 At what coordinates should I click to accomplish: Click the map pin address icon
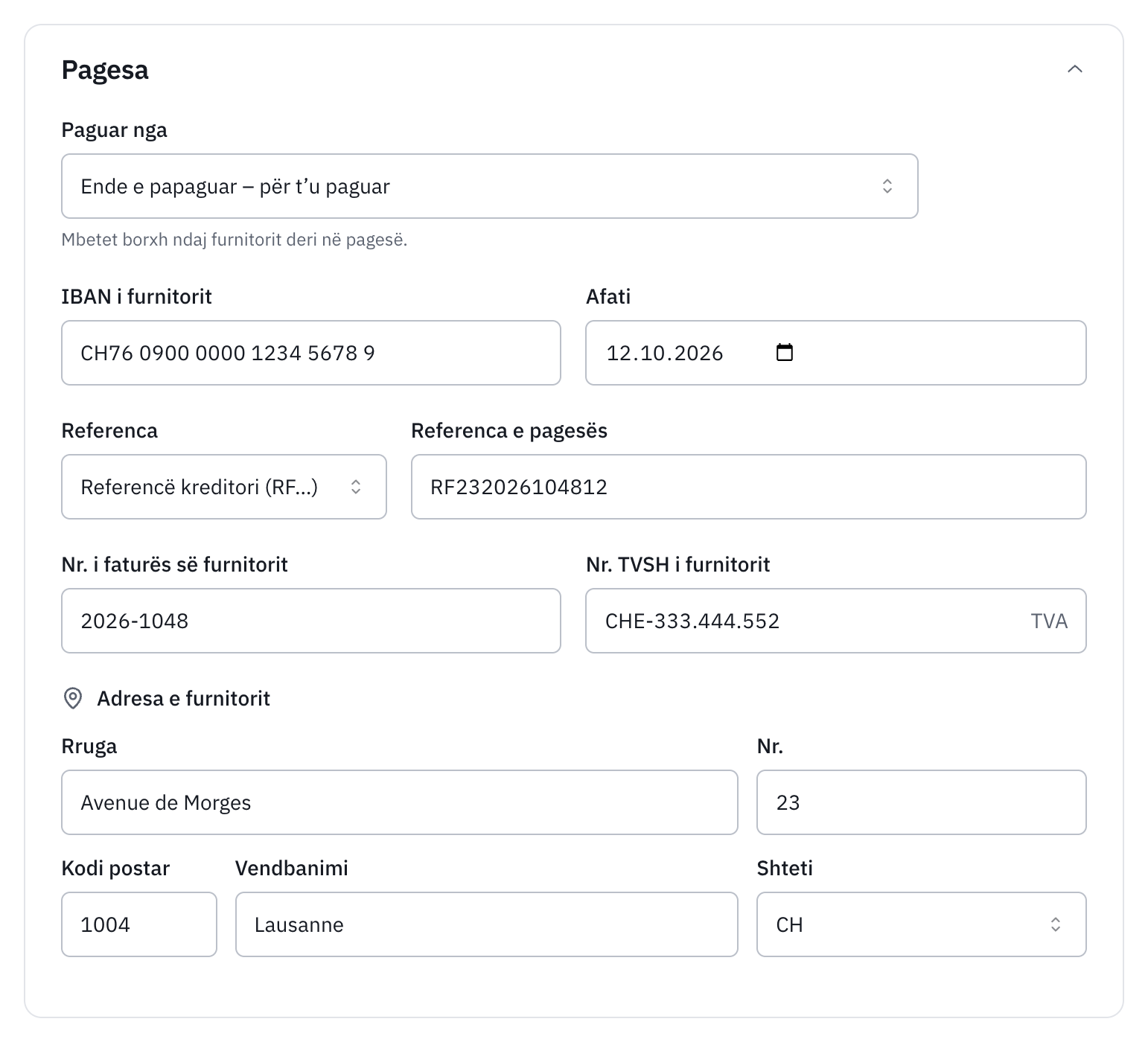(73, 698)
